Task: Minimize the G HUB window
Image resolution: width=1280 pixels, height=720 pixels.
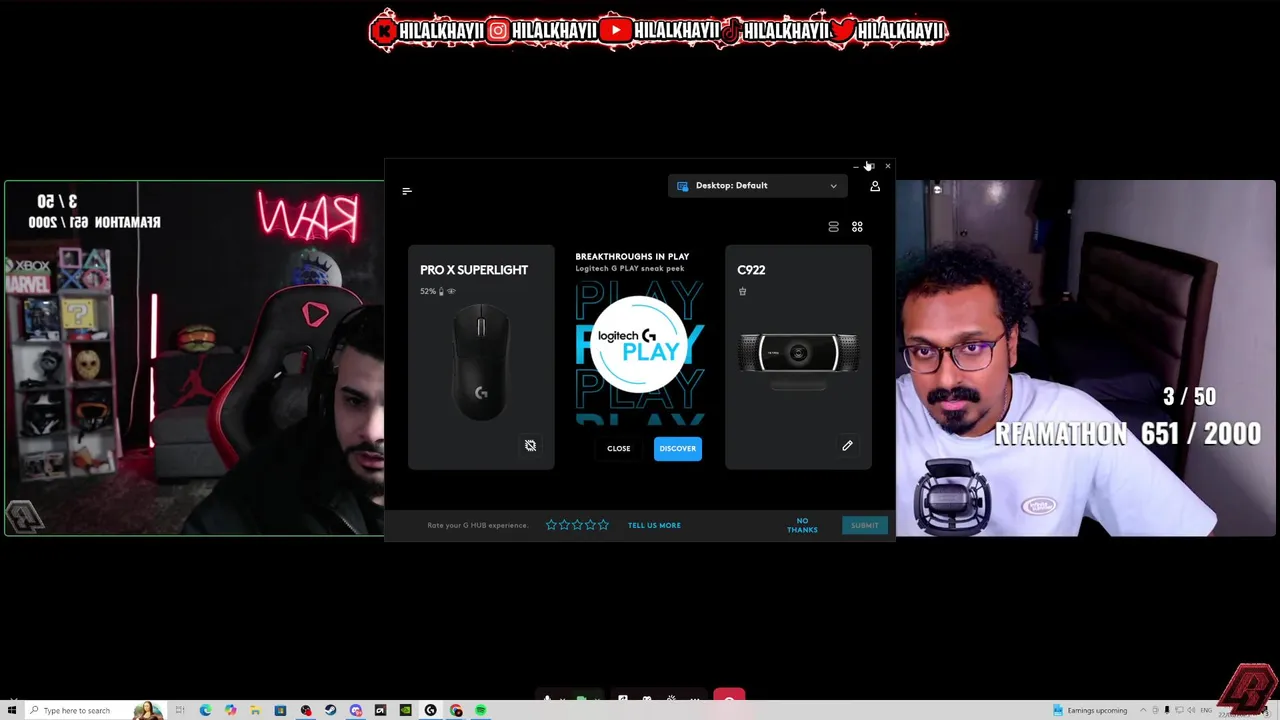Action: point(856,166)
